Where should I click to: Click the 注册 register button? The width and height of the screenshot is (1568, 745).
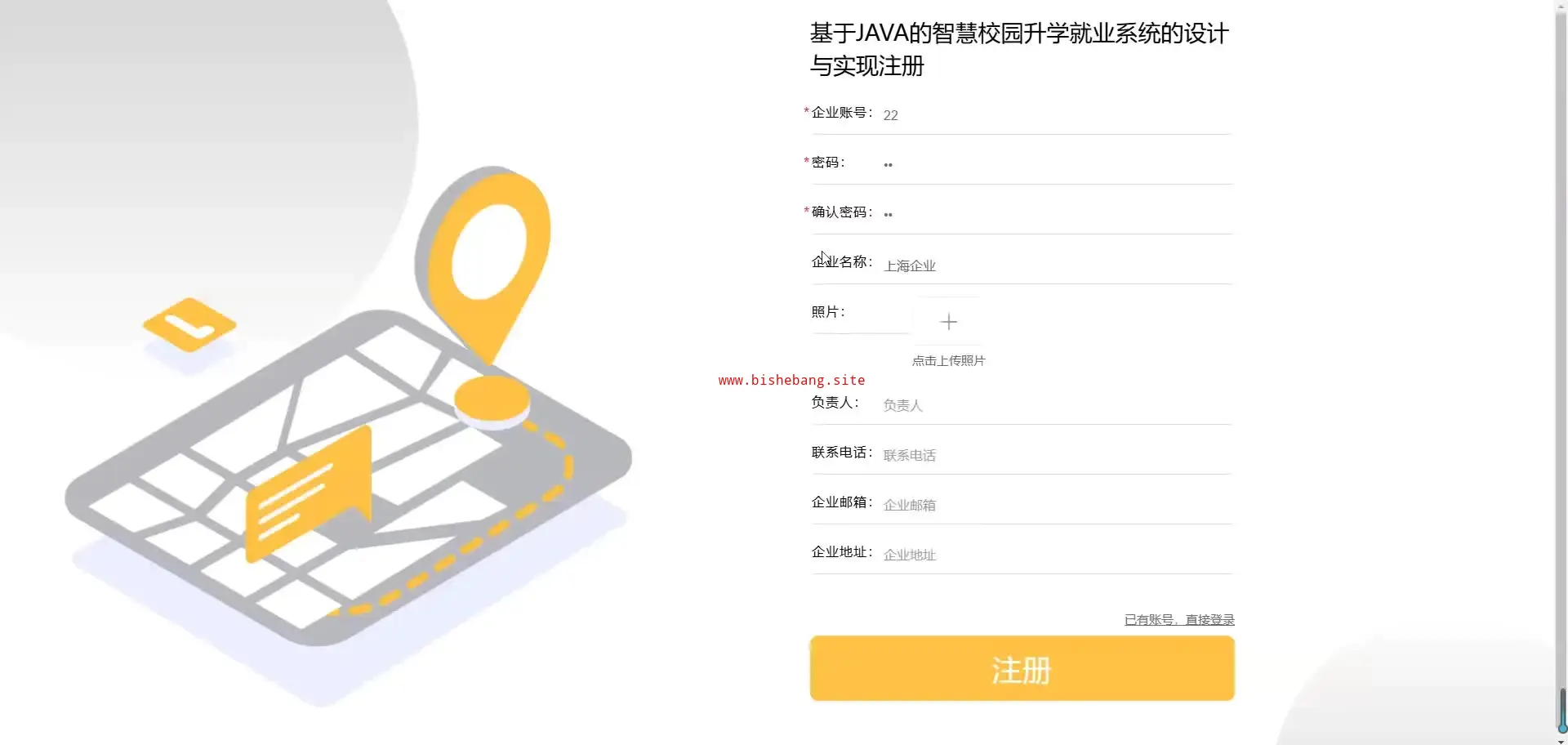pyautogui.click(x=1022, y=668)
